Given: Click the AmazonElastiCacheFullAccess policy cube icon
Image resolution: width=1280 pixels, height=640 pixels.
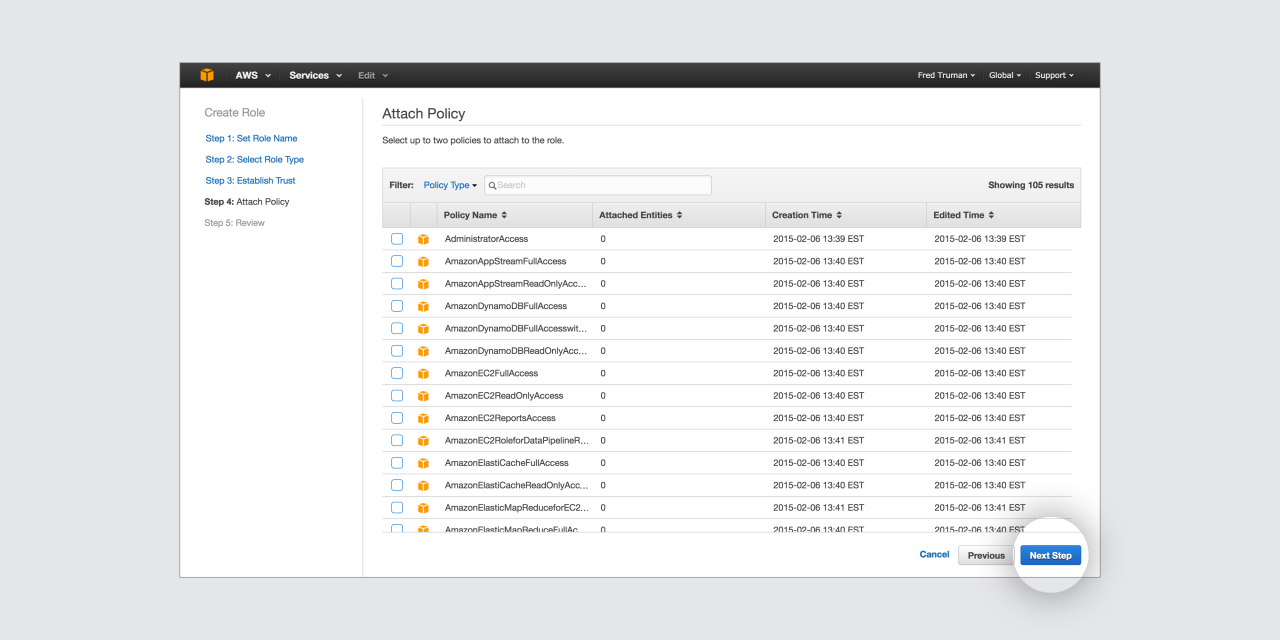Looking at the screenshot, I should [x=423, y=463].
